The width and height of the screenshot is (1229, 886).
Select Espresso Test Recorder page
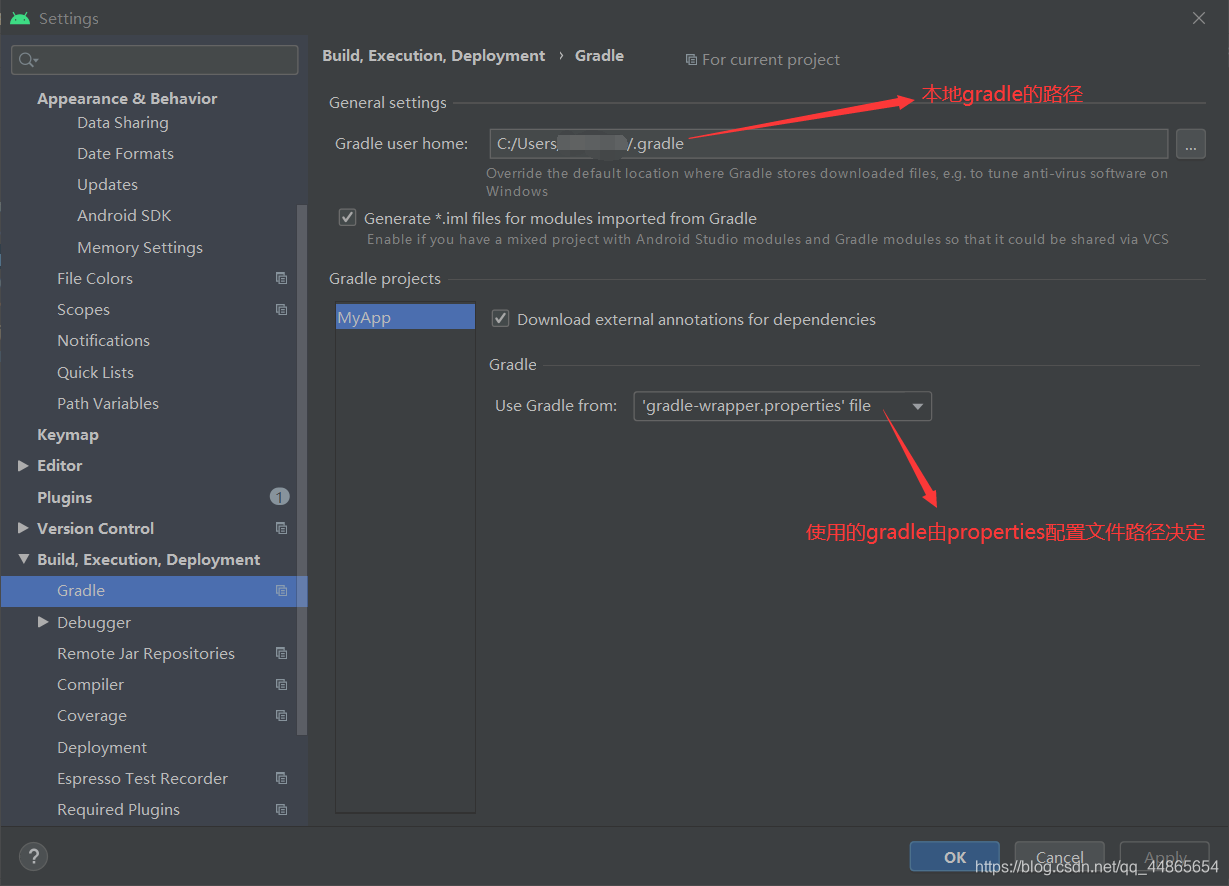click(143, 778)
